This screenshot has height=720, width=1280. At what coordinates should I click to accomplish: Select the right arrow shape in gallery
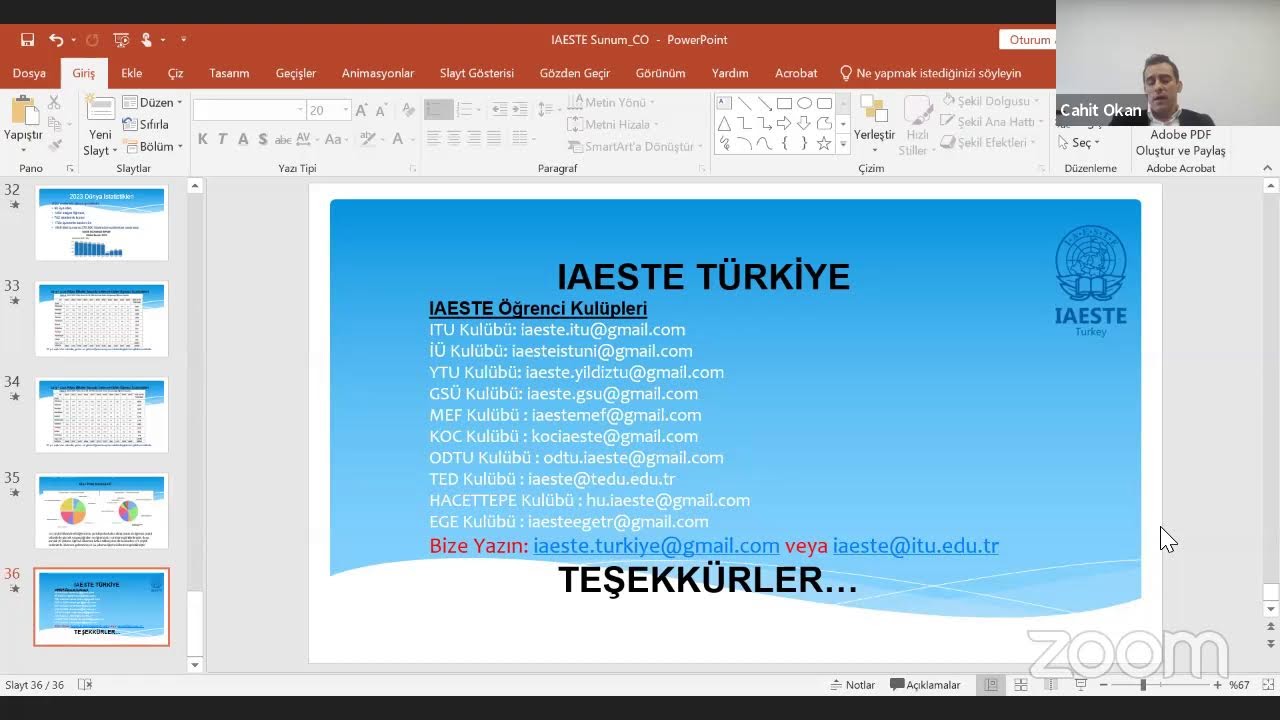tap(784, 123)
